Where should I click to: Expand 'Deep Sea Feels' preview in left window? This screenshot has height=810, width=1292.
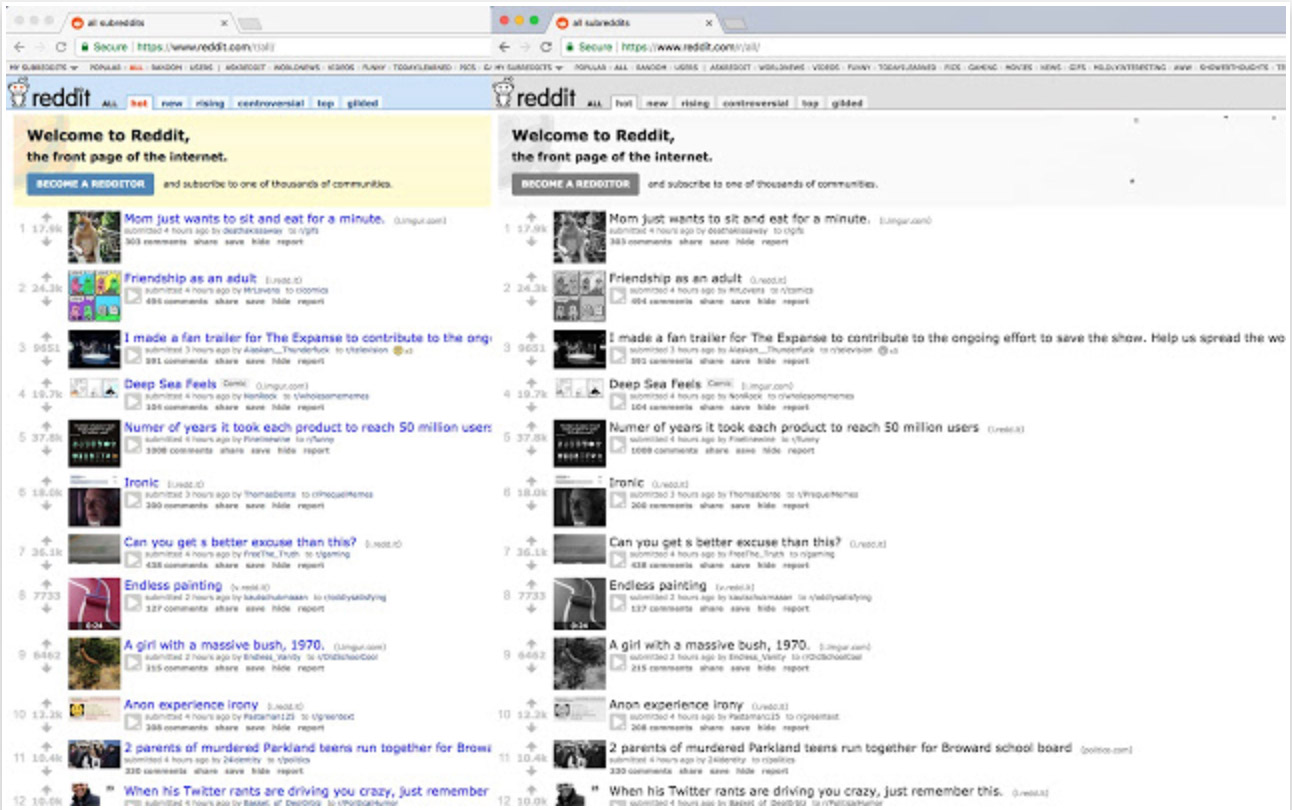coord(133,402)
